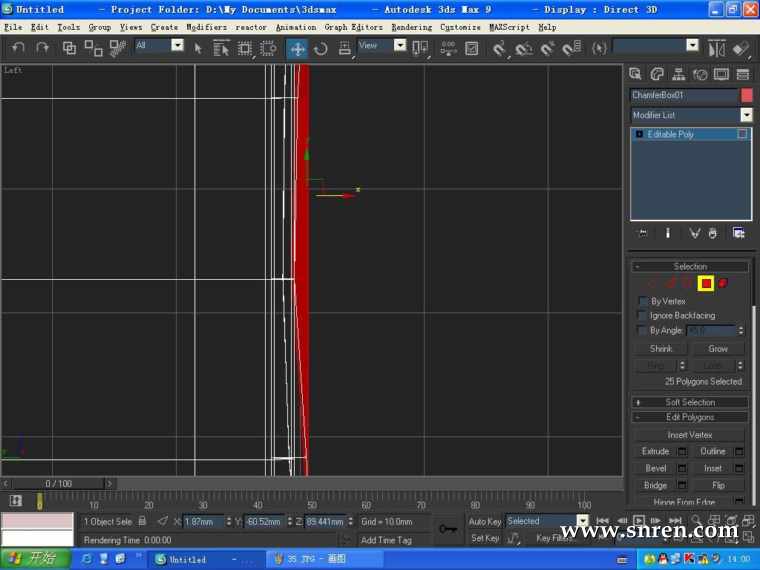
Task: Click the Insert Vertex button
Action: pos(689,435)
